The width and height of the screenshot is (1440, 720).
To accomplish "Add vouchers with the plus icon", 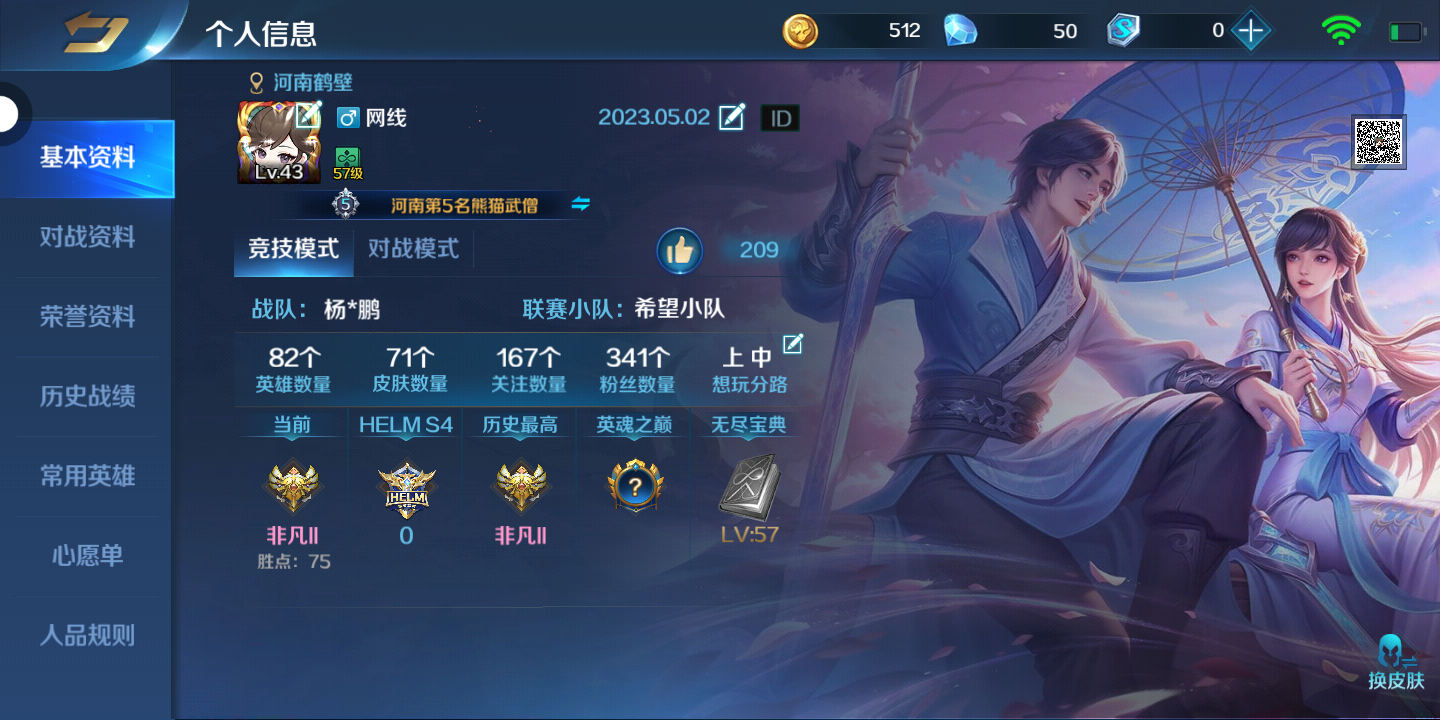I will pos(1250,31).
